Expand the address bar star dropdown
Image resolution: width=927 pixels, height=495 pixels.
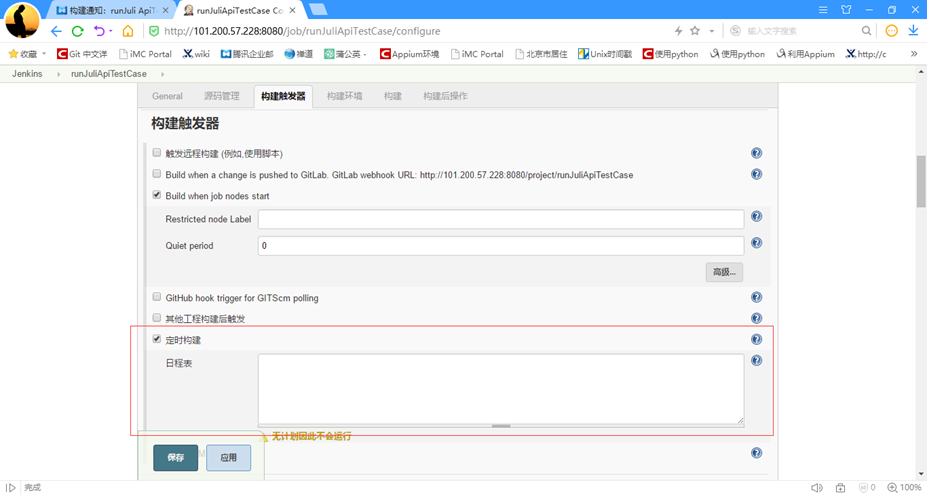[712, 31]
